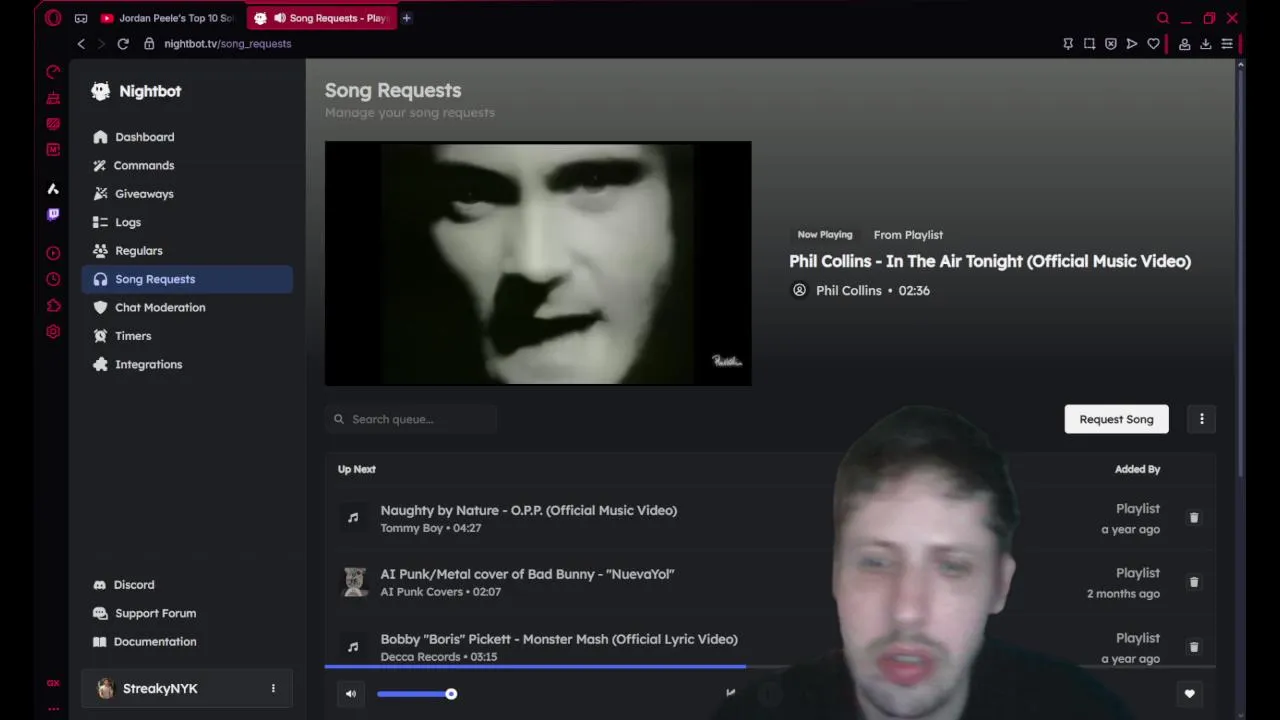Screen dimensions: 1280x720
Task: Bookmark the page with the toolbar heart
Action: tap(1153, 44)
